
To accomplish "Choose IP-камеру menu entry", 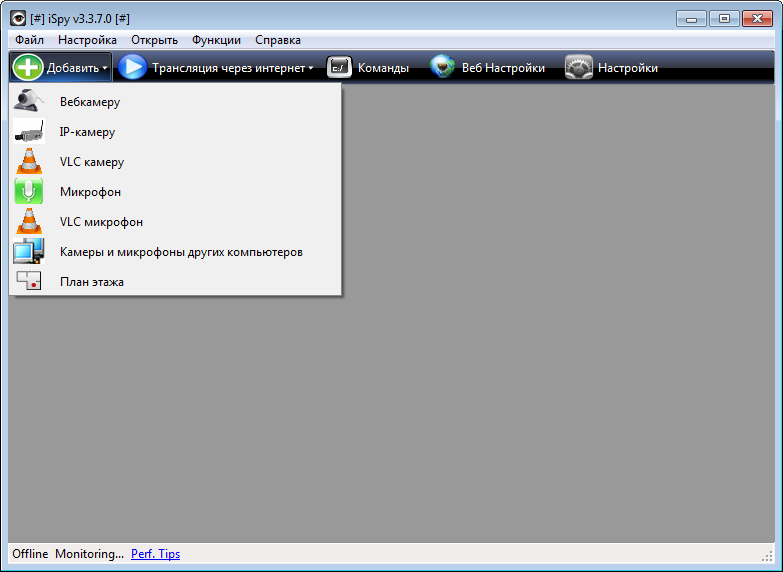I will (x=175, y=131).
